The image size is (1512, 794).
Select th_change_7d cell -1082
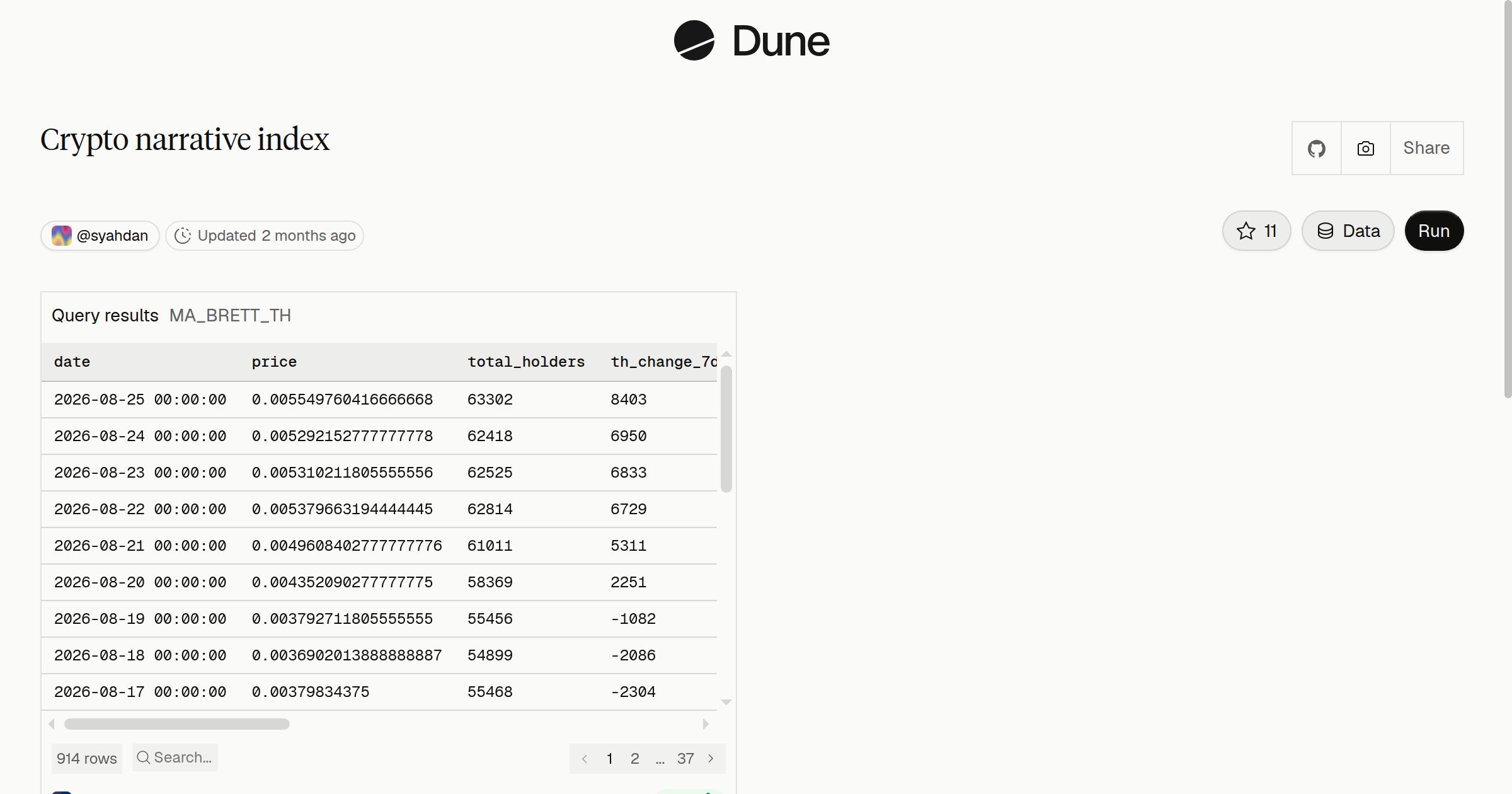click(633, 619)
